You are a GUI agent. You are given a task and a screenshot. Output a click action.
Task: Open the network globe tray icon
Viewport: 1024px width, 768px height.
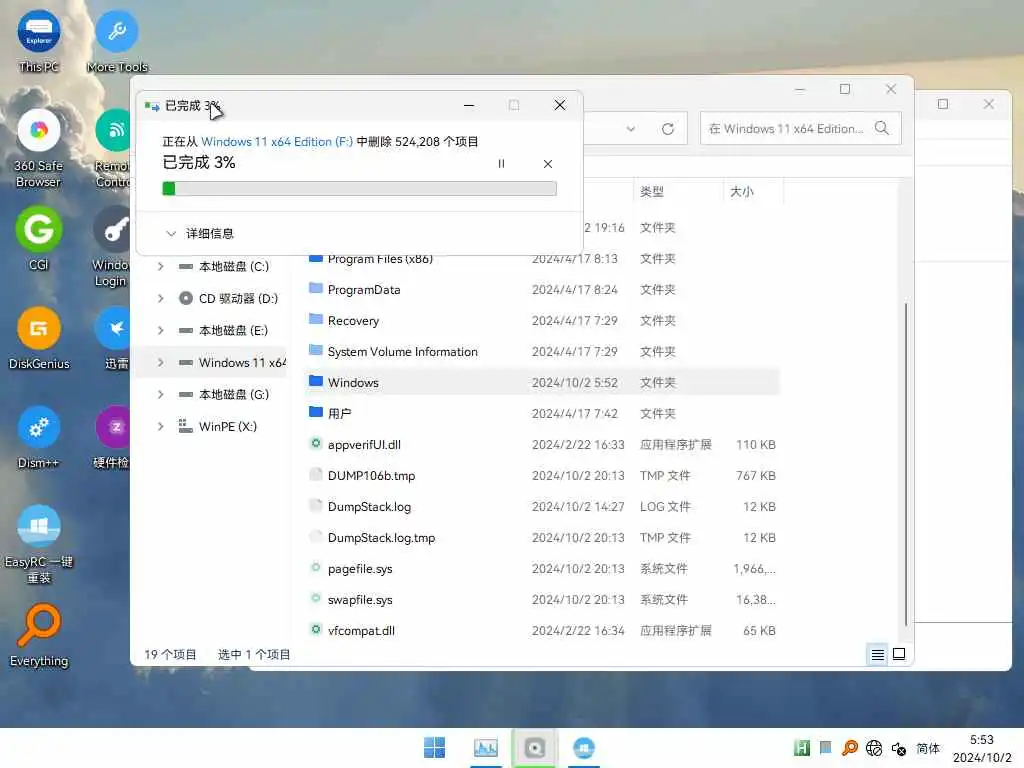[x=874, y=748]
